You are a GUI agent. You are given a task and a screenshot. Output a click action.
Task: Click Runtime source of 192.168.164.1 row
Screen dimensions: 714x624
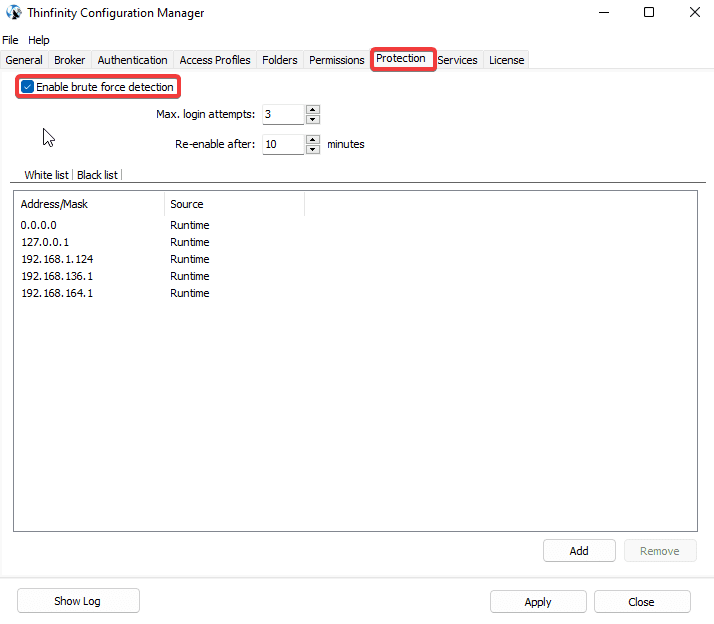tap(190, 293)
